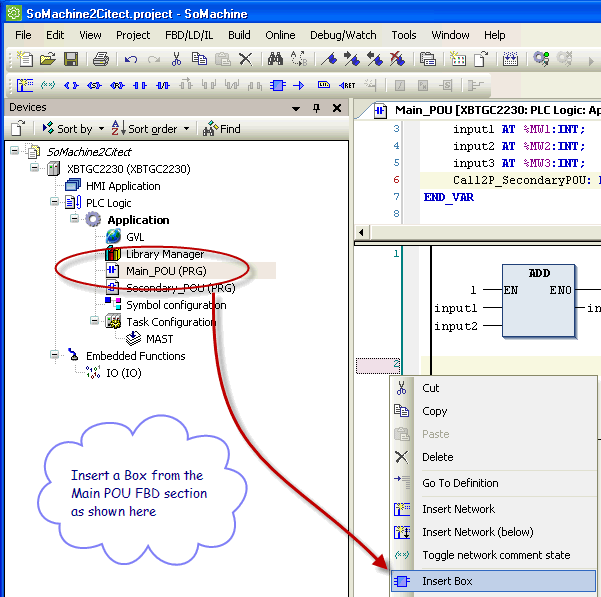
Task: Open the File menu
Action: click(23, 35)
